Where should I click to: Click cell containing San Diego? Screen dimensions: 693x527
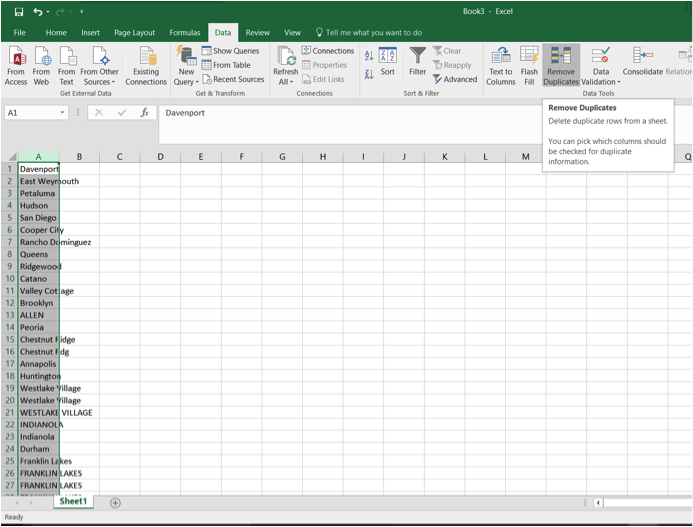pyautogui.click(x=38, y=218)
